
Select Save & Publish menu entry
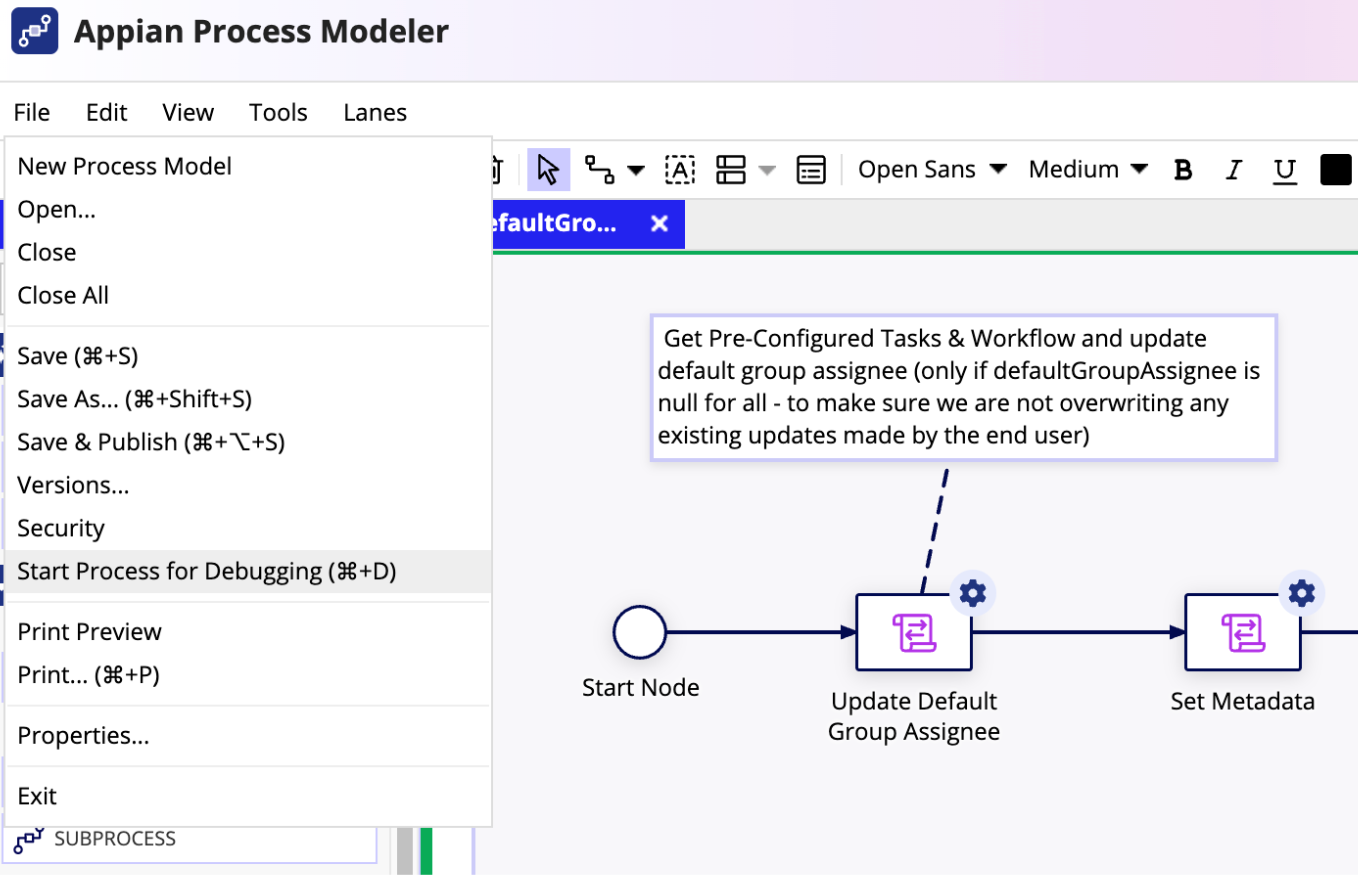click(x=248, y=442)
